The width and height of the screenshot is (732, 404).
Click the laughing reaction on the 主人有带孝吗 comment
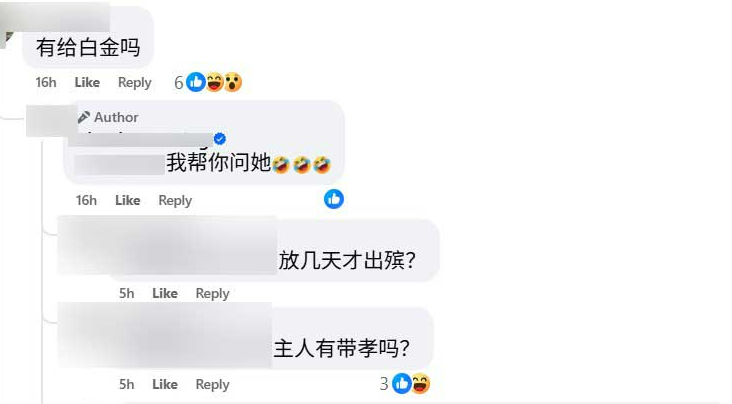(x=421, y=383)
